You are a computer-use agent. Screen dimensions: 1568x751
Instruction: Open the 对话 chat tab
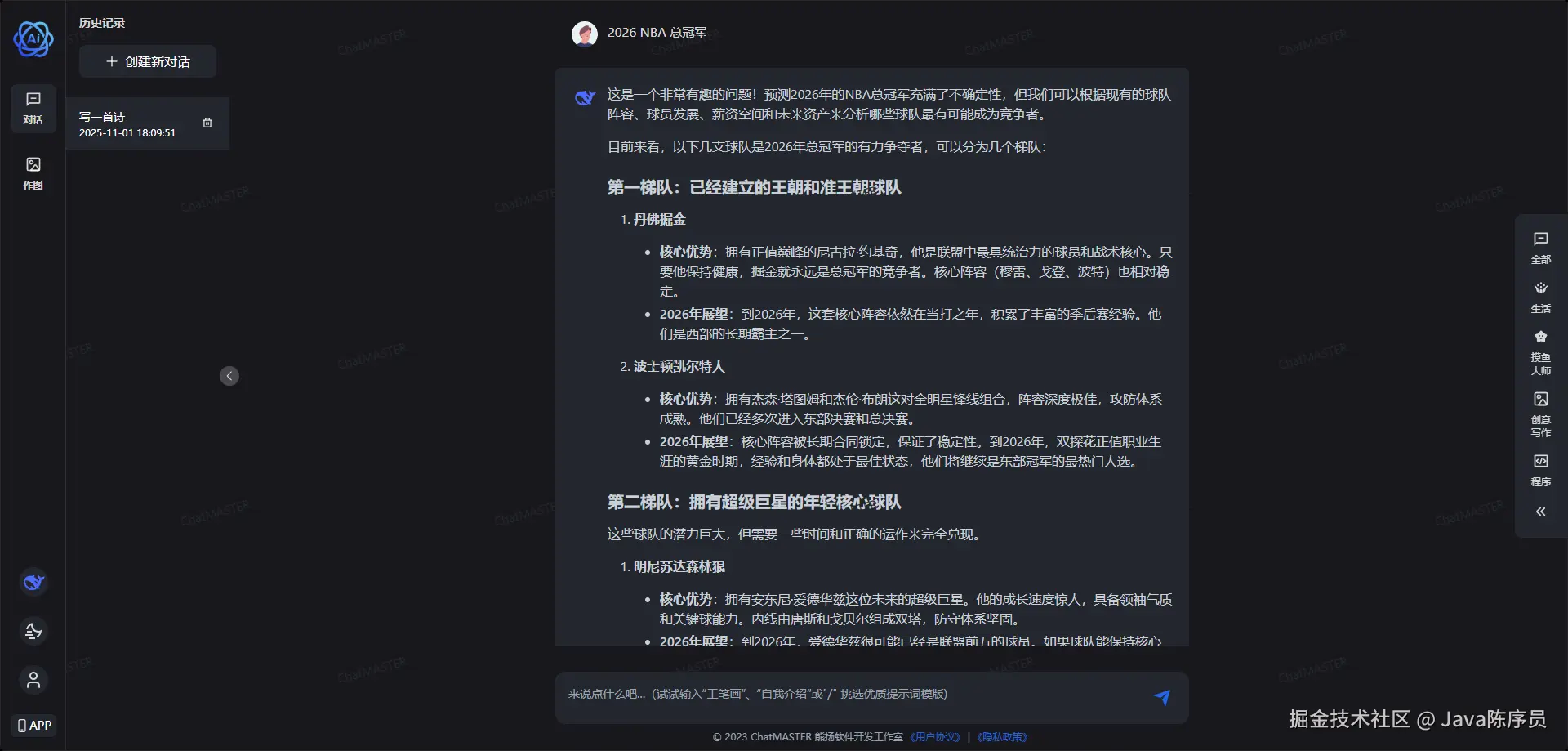[33, 108]
